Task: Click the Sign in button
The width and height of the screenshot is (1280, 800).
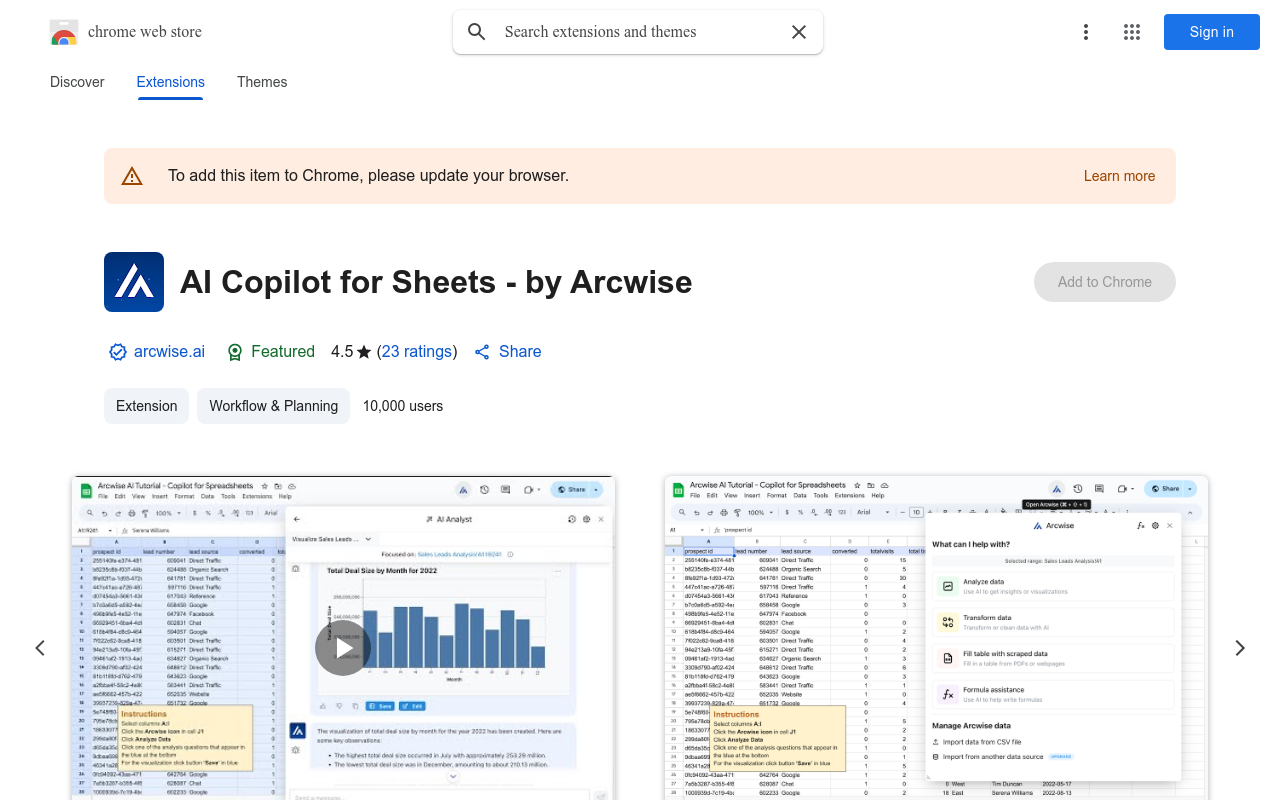Action: tap(1212, 32)
